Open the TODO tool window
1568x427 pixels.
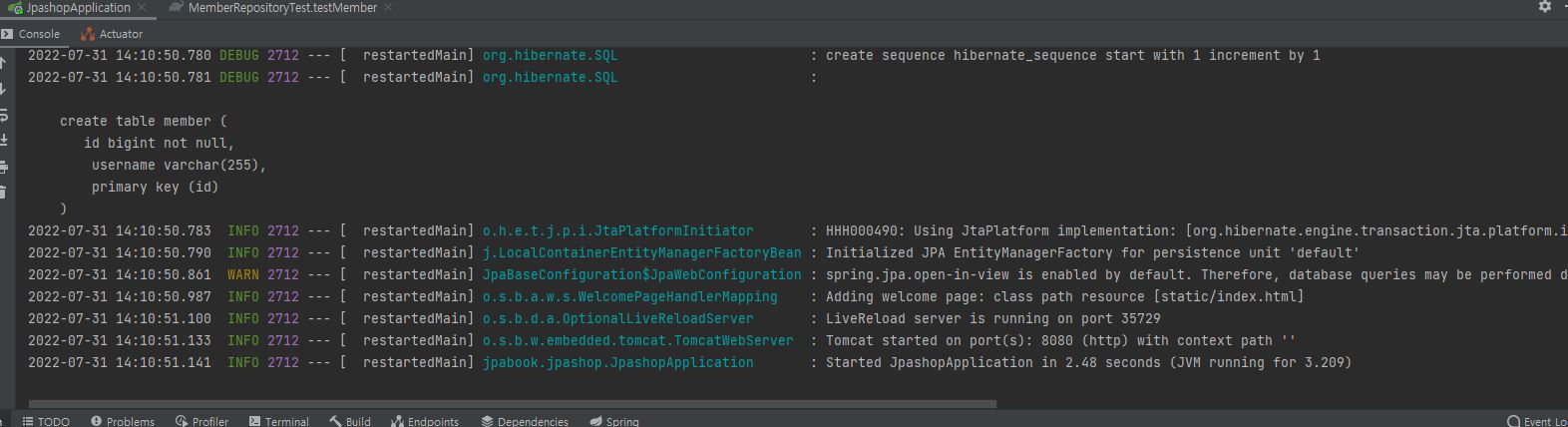[x=46, y=421]
